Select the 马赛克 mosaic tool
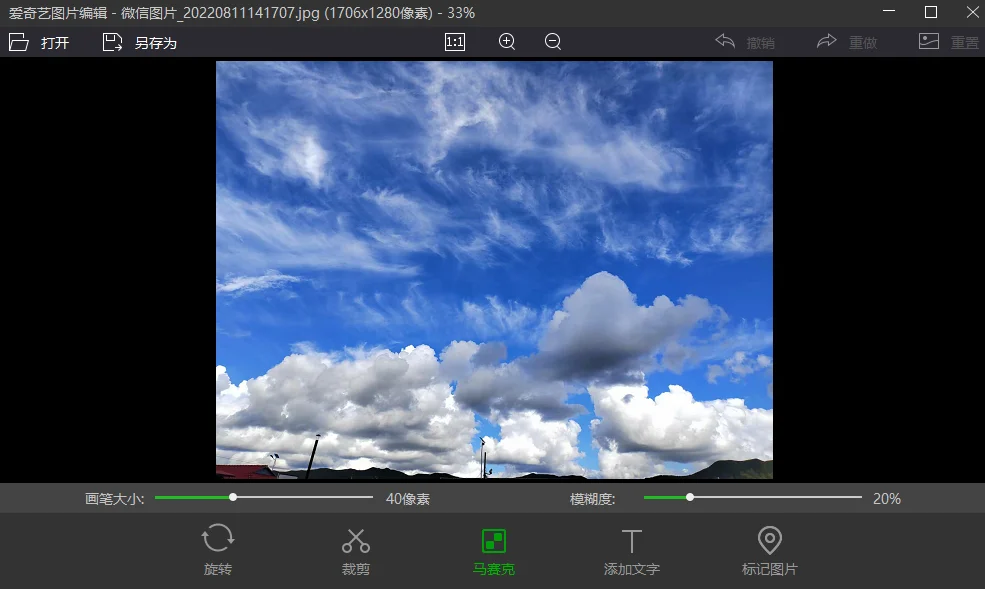 click(x=494, y=551)
